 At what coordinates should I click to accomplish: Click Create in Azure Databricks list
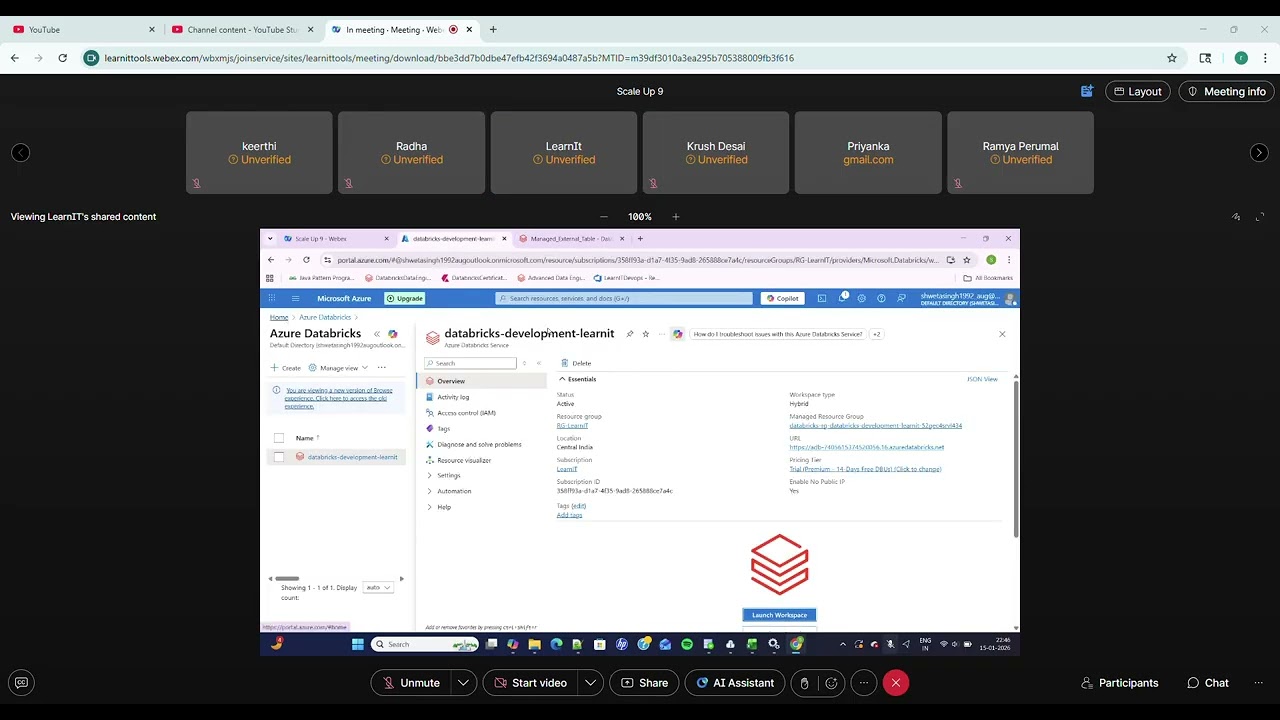pos(286,368)
